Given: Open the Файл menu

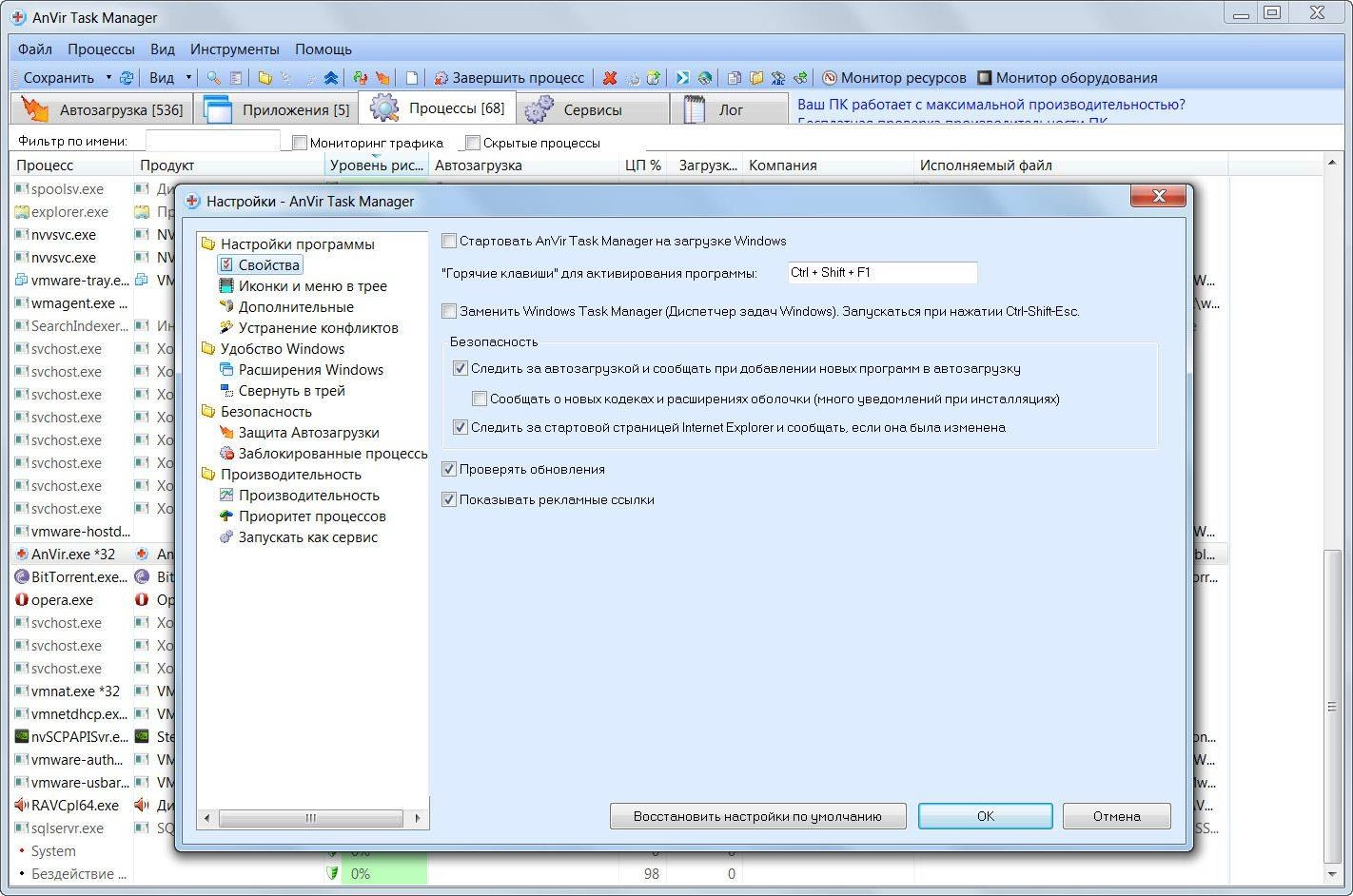Looking at the screenshot, I should (35, 49).
